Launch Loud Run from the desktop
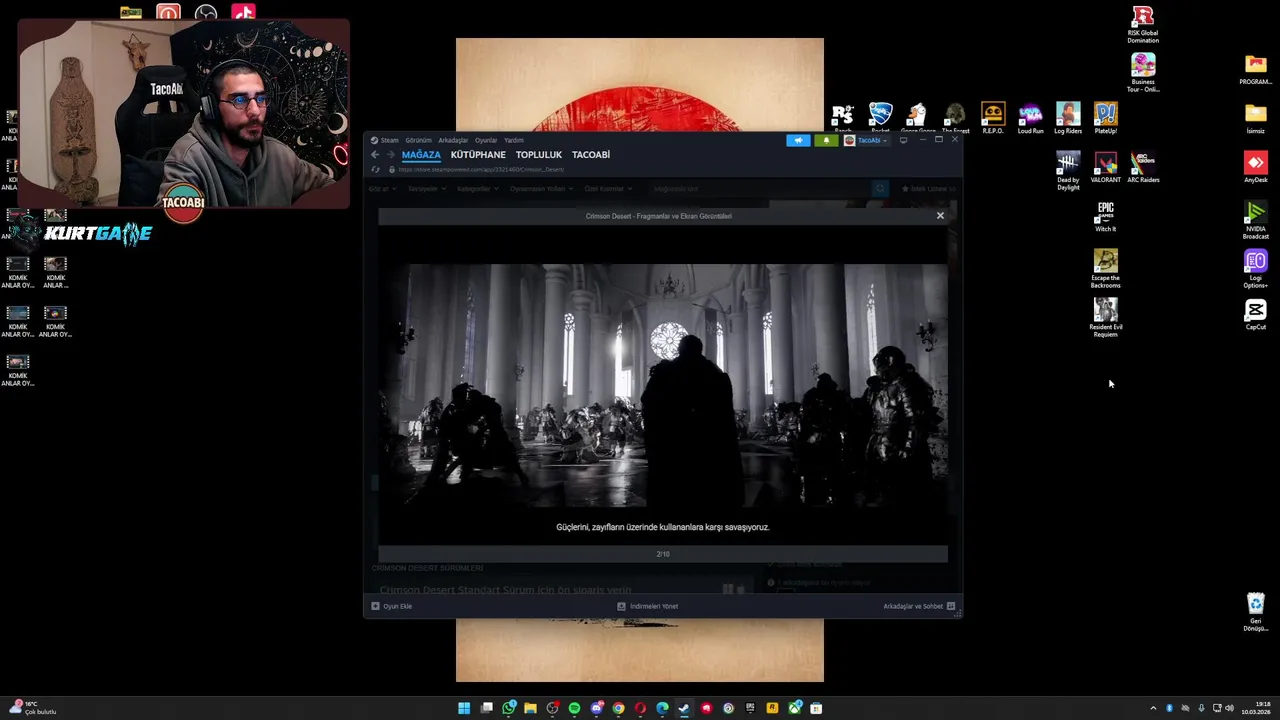Screen dimensions: 1280x720 (1030, 118)
